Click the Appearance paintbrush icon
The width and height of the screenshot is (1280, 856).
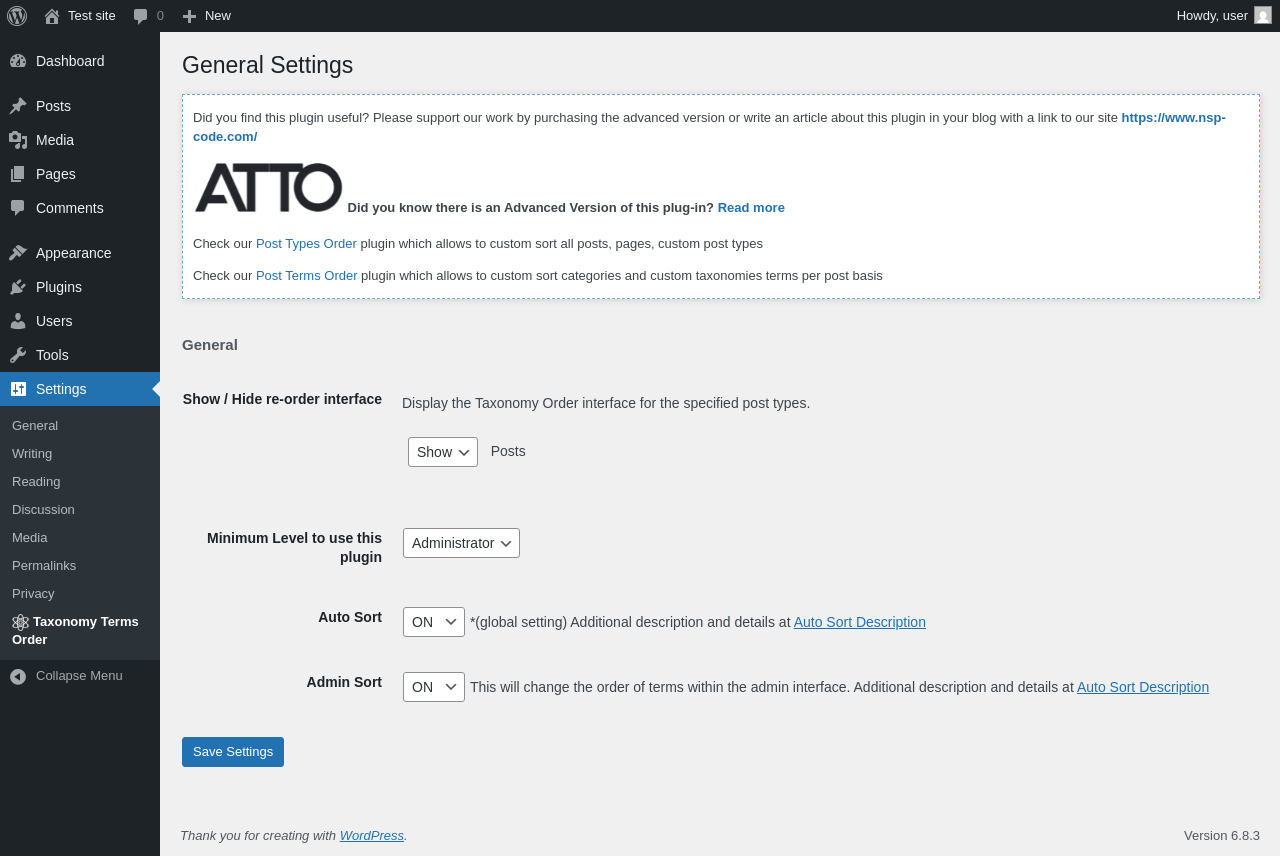coord(18,253)
